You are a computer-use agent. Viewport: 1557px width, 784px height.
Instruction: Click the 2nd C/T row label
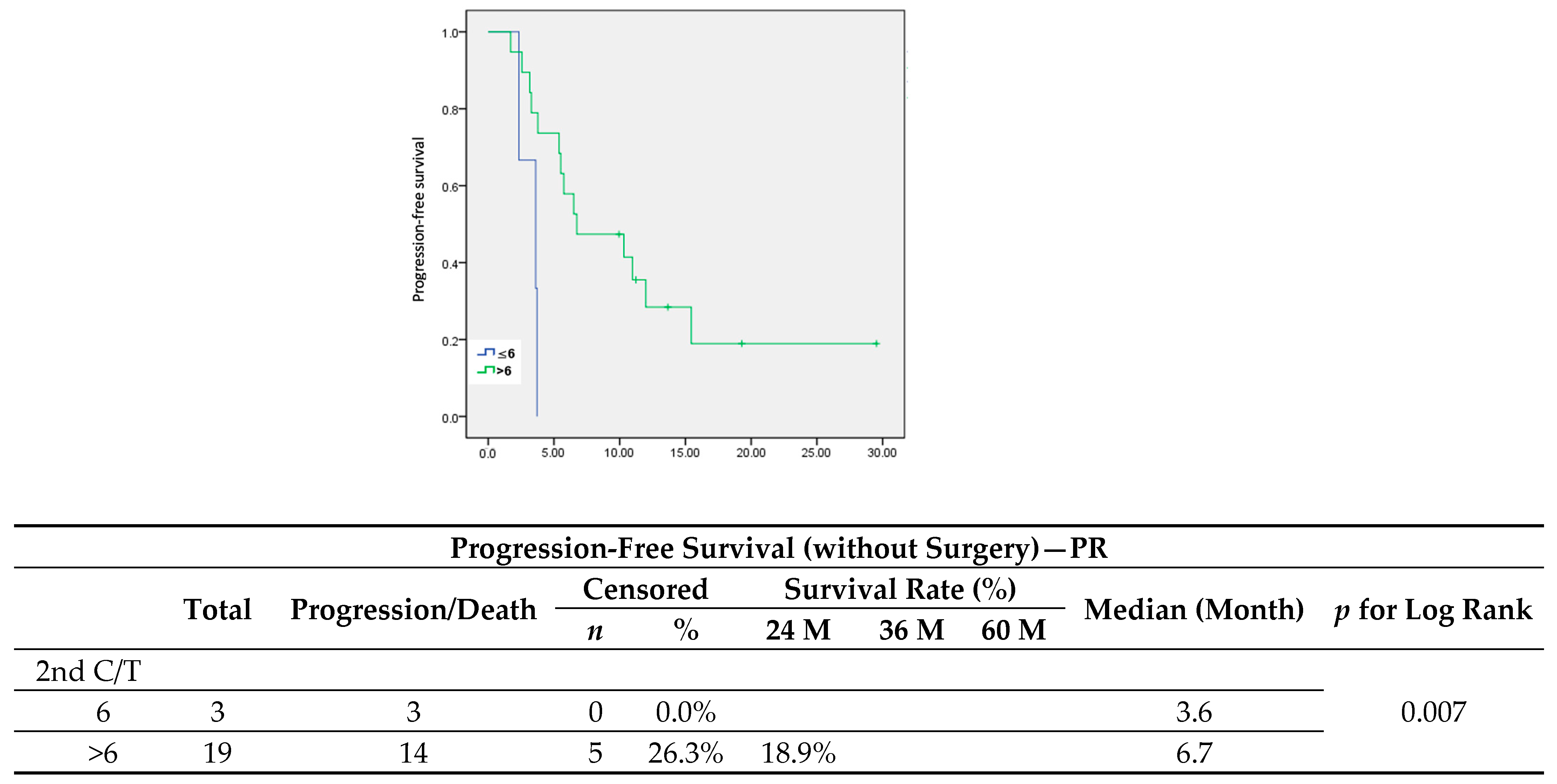click(88, 671)
